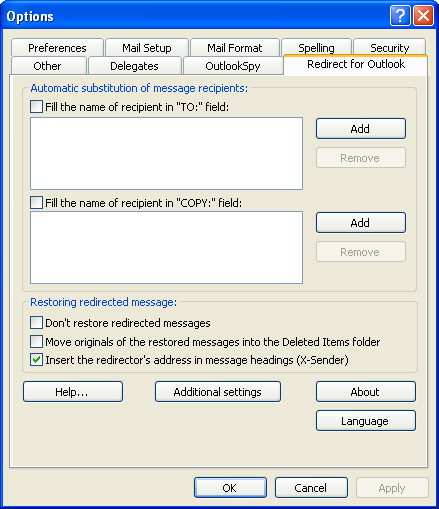Click the Apply button
The image size is (439, 509).
[392, 488]
